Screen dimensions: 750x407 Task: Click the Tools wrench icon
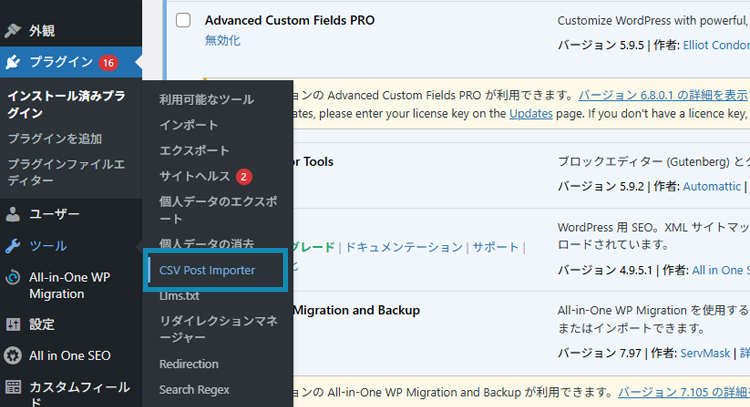pyautogui.click(x=13, y=246)
